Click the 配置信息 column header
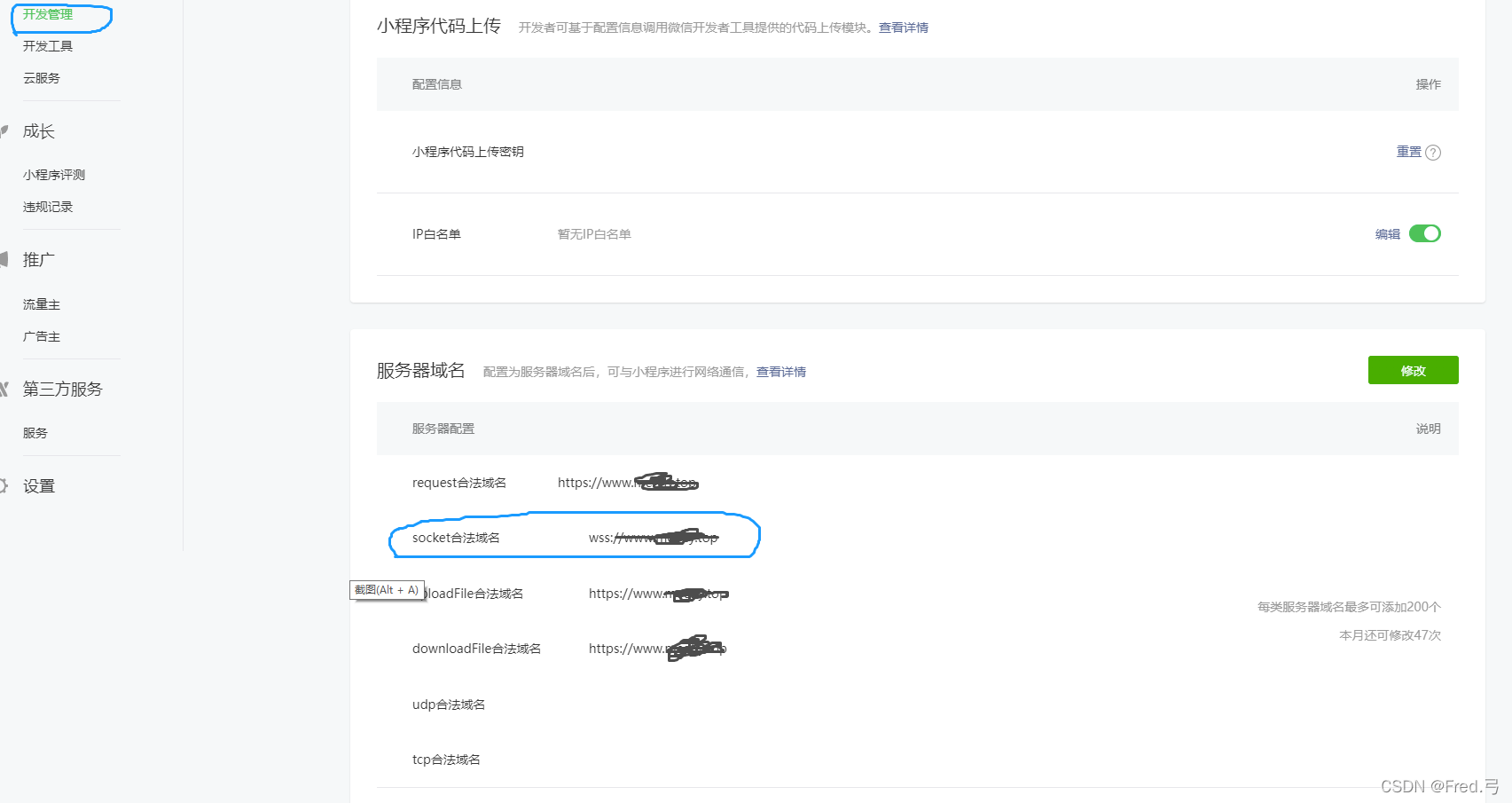Viewport: 1512px width, 803px height. [x=437, y=84]
